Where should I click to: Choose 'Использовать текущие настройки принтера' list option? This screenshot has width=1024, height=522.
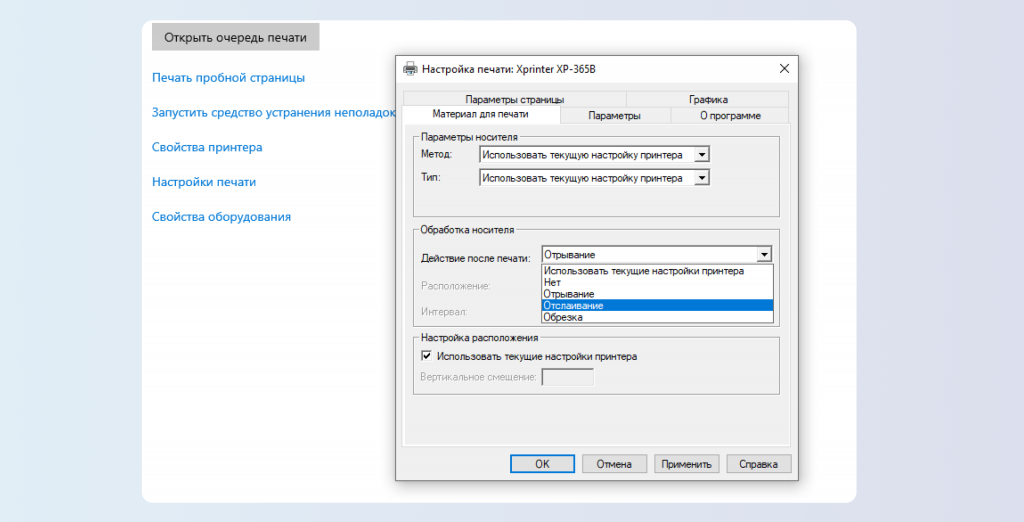click(x=657, y=271)
